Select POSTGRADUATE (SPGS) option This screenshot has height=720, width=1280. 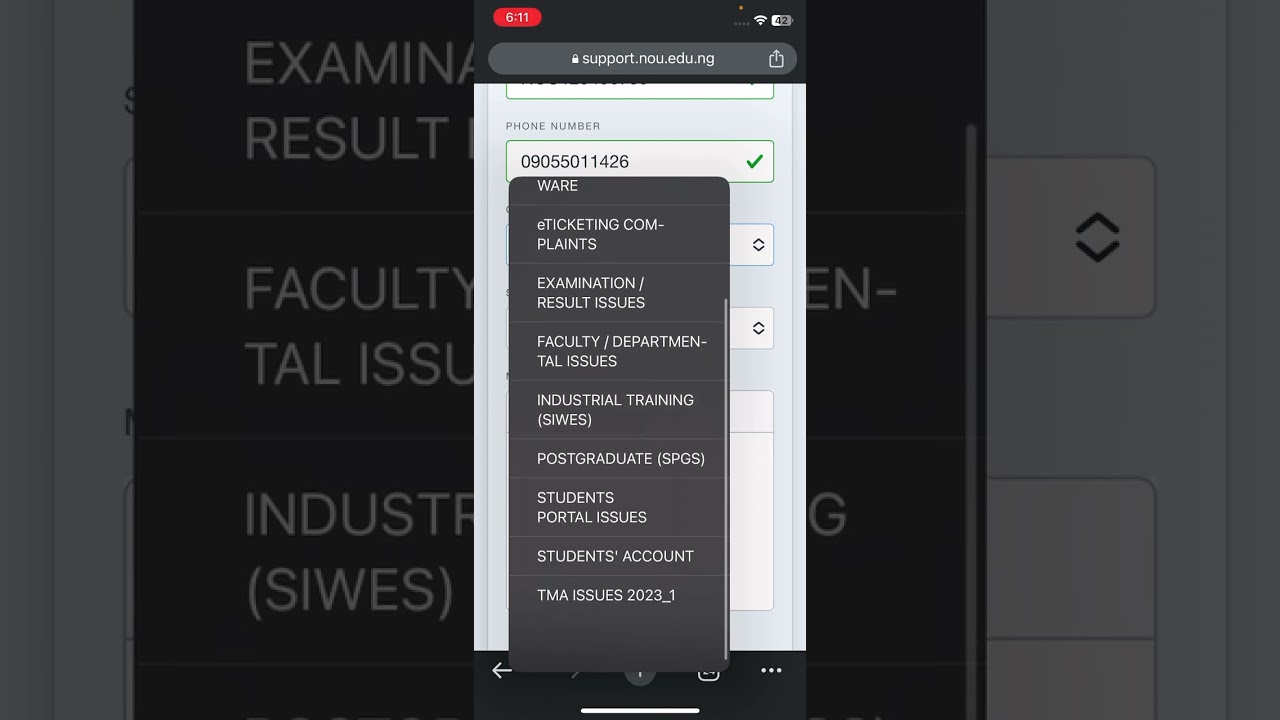[619, 459]
